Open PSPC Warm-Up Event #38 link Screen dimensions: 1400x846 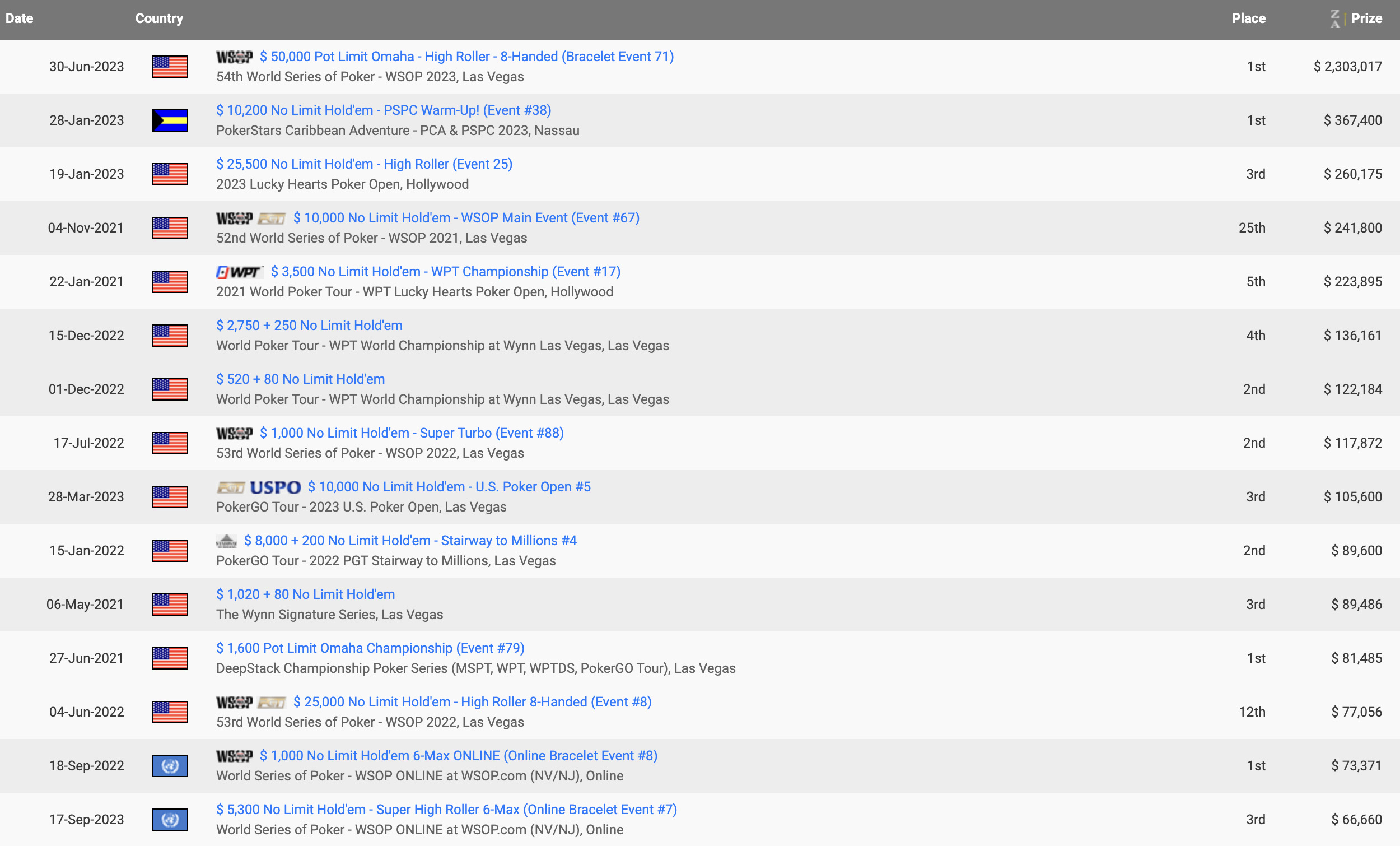pyautogui.click(x=384, y=110)
